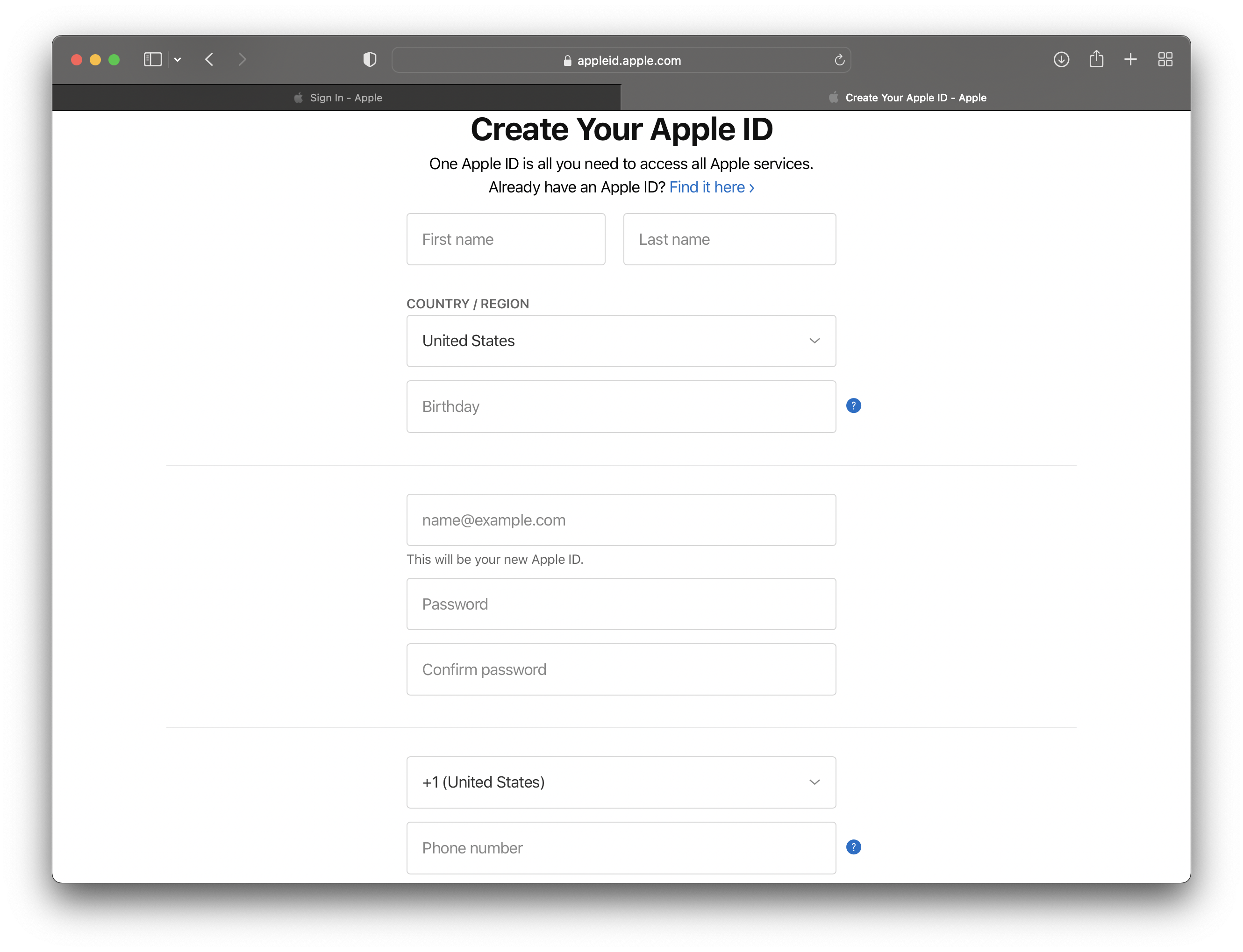The width and height of the screenshot is (1243, 952).
Task: Open the Phone number help question icon
Action: [x=853, y=847]
